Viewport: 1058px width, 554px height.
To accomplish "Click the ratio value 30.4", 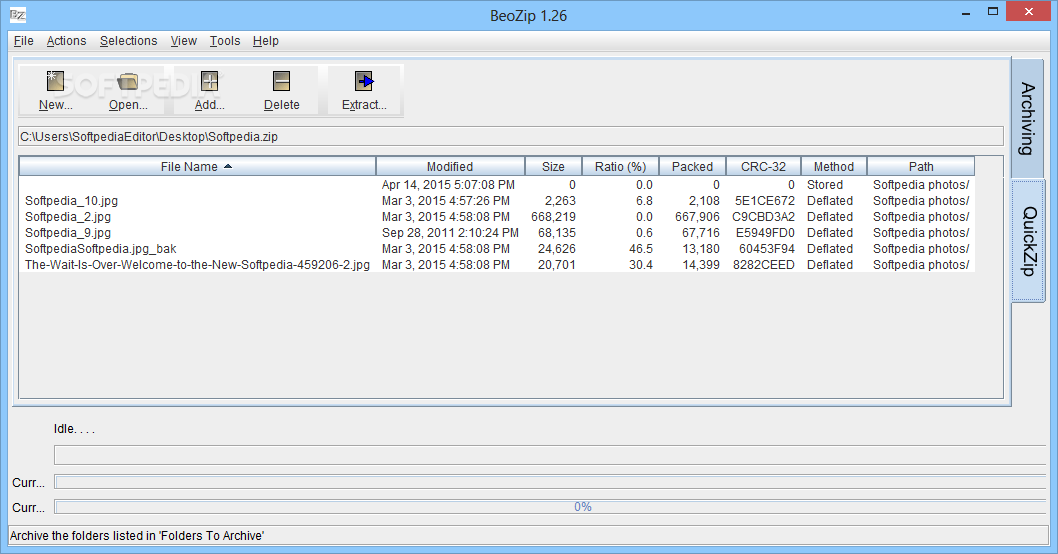I will tap(641, 265).
